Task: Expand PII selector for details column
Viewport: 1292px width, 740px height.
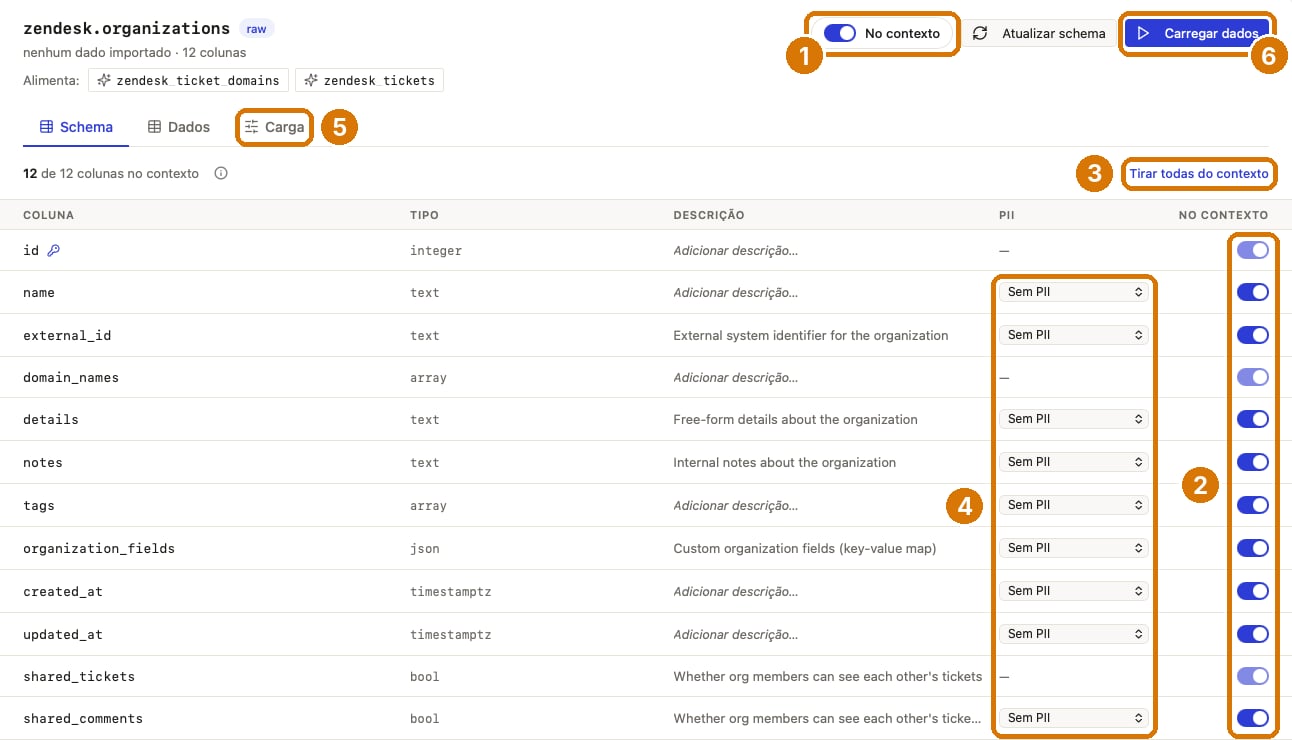Action: click(1074, 419)
